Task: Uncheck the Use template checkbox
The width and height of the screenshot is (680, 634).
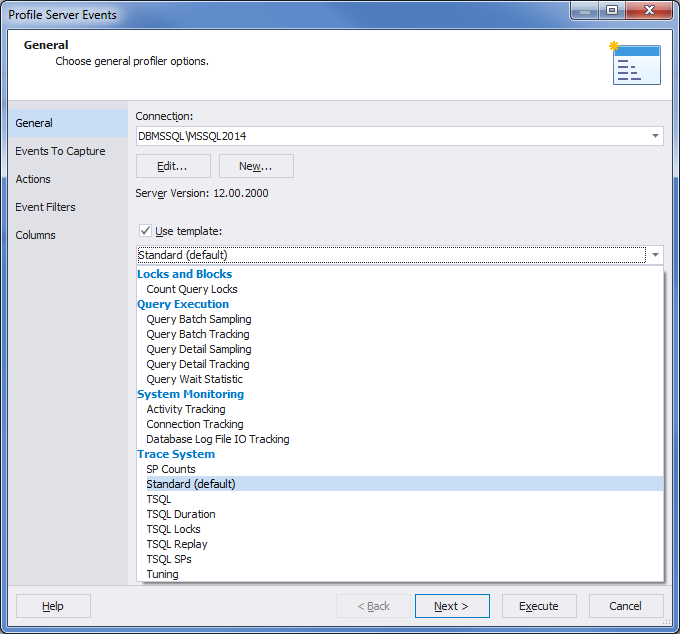Action: 145,231
